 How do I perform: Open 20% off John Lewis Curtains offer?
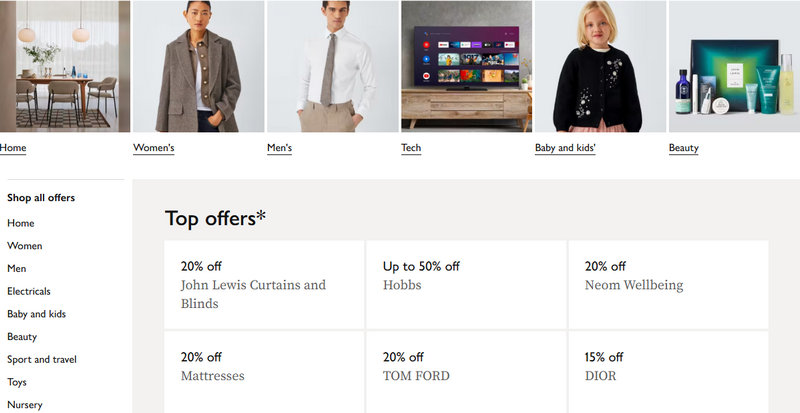[265, 285]
